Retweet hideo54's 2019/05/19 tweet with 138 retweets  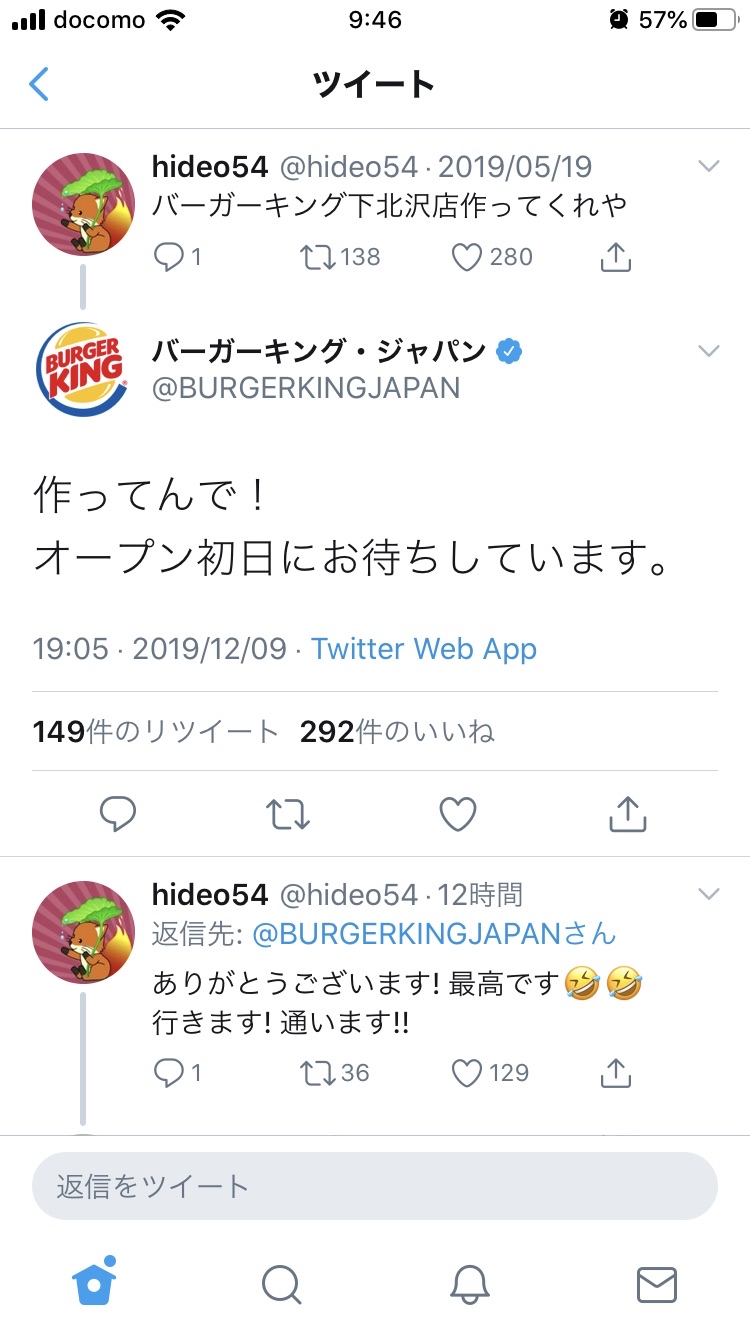pyautogui.click(x=316, y=257)
